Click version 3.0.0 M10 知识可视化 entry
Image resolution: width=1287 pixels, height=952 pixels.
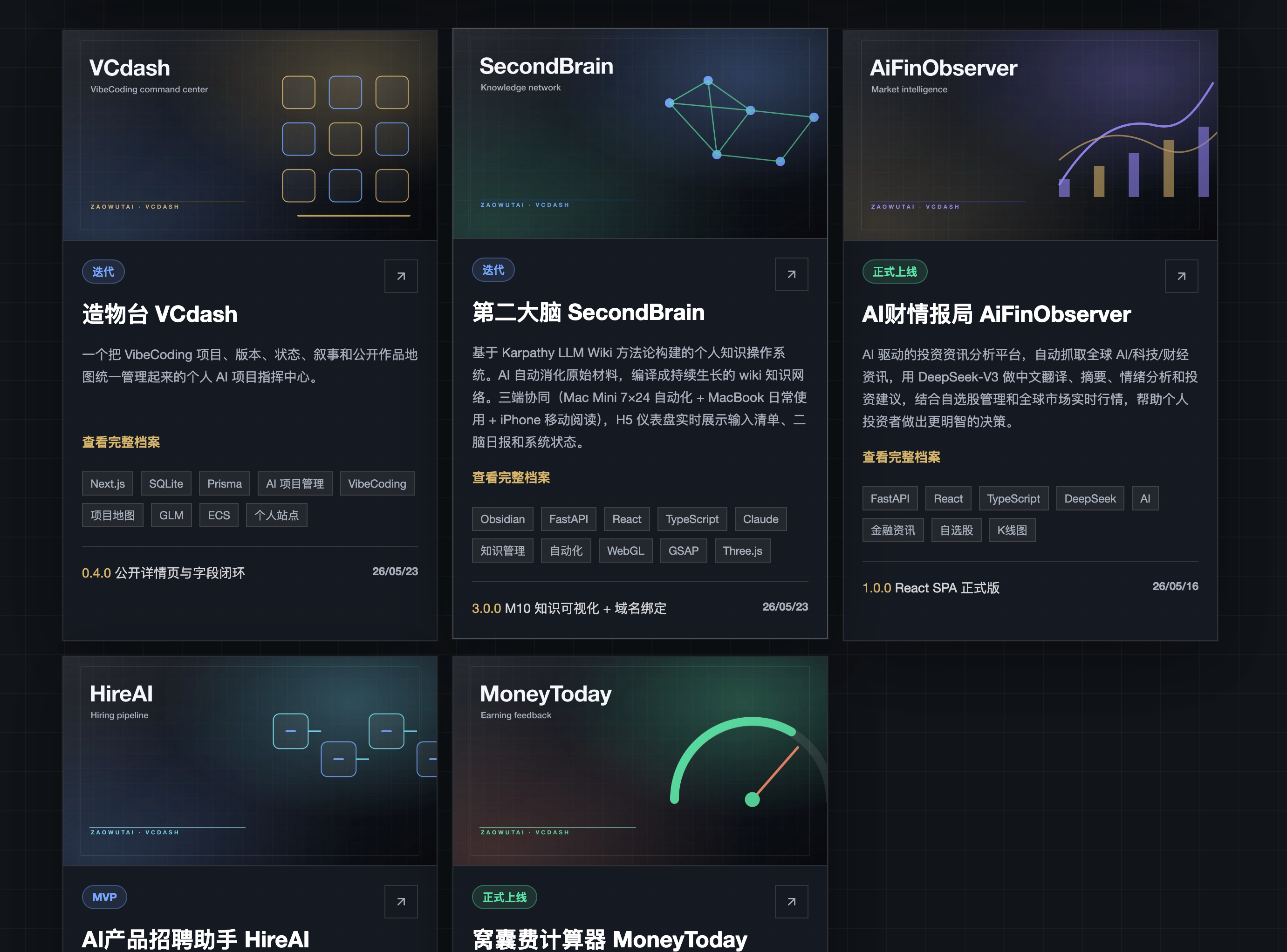pos(569,608)
